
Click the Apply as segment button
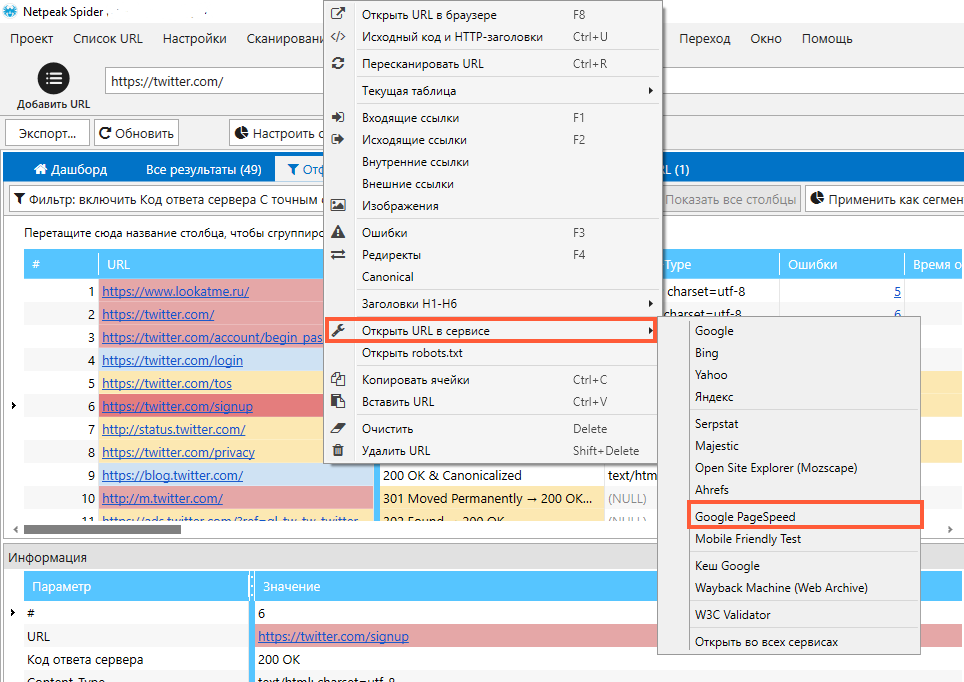[x=885, y=199]
